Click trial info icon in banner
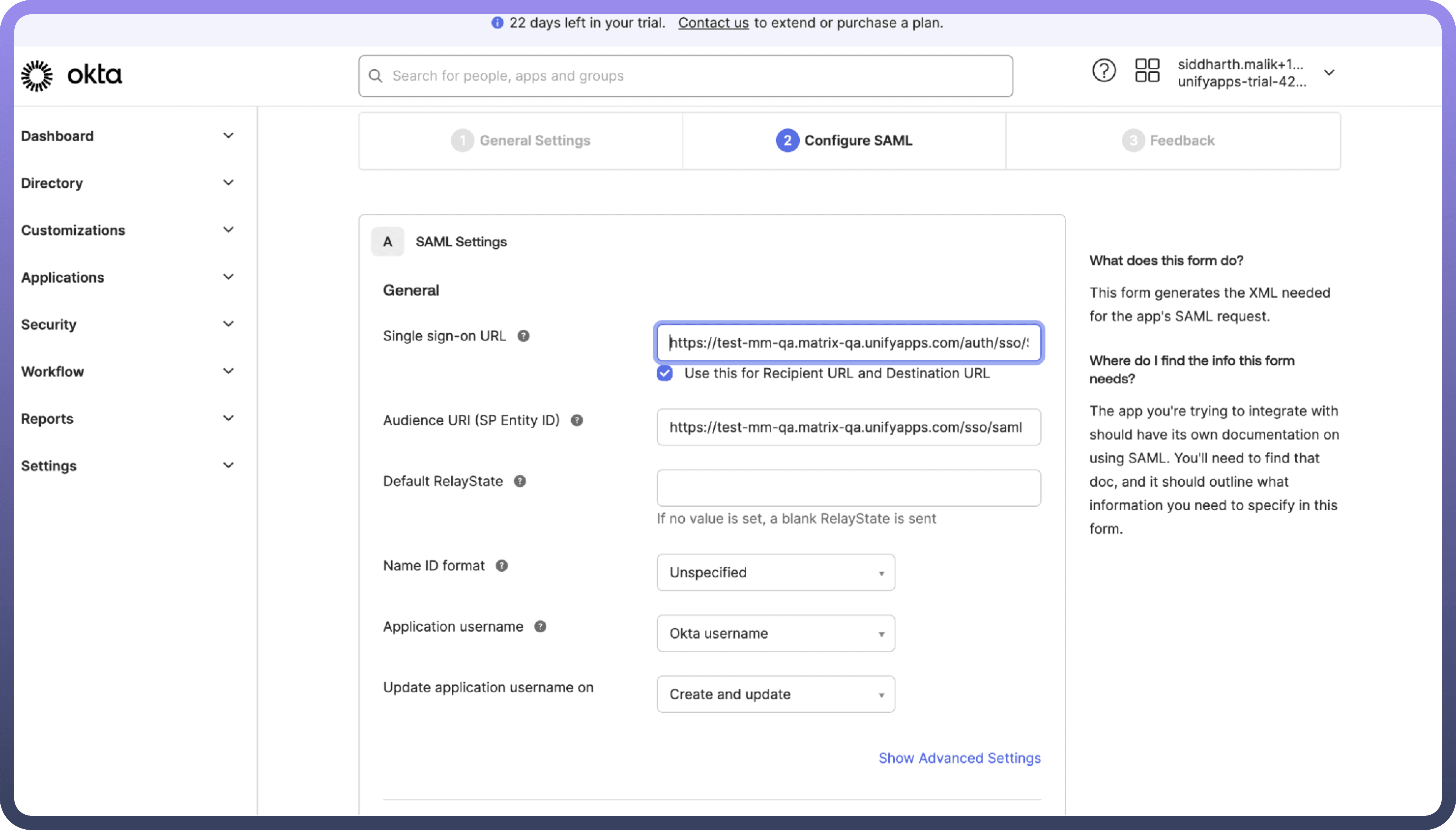Viewport: 1456px width, 830px height. [497, 23]
